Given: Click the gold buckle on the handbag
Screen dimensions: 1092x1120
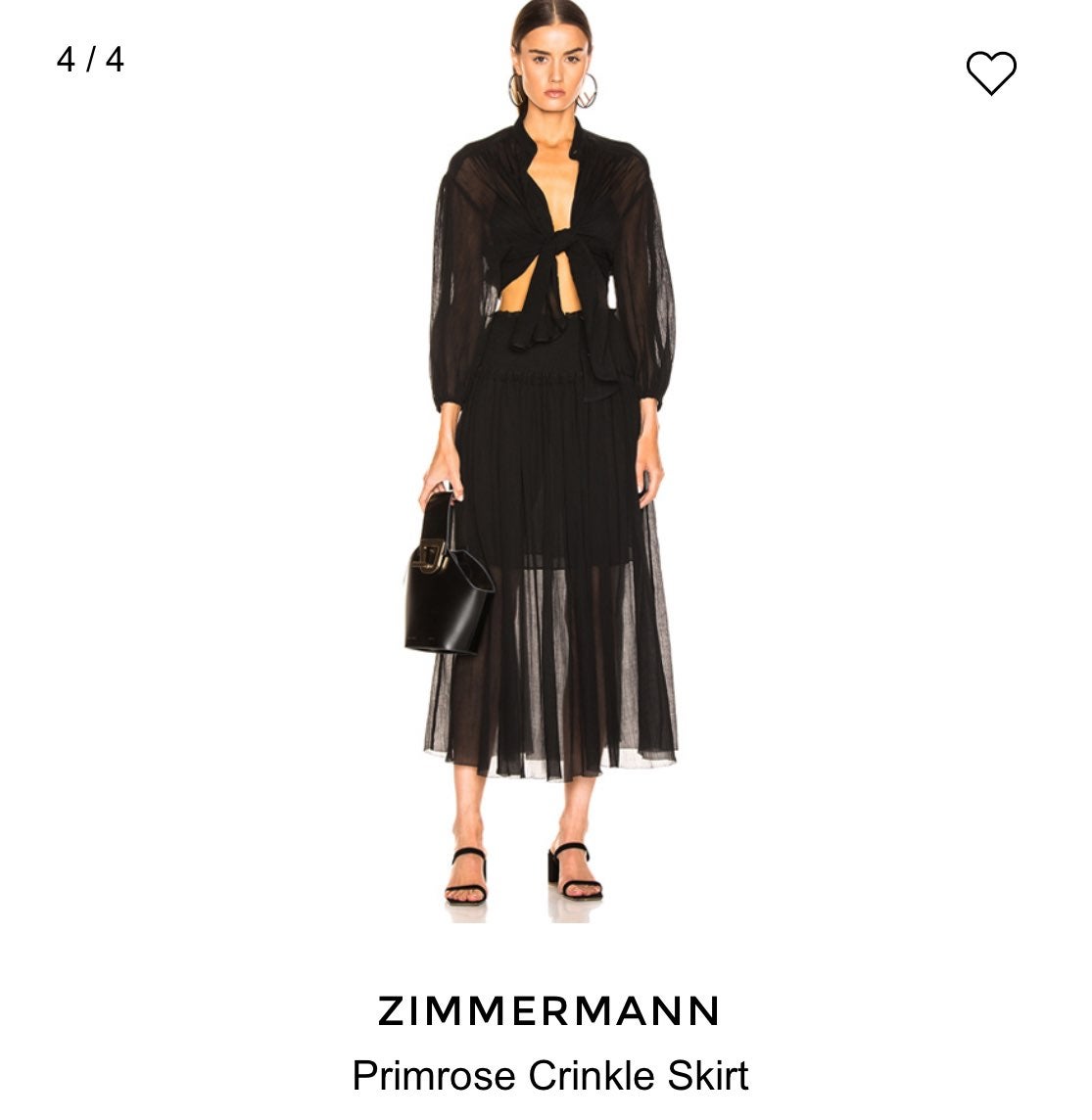Looking at the screenshot, I should click(x=431, y=556).
